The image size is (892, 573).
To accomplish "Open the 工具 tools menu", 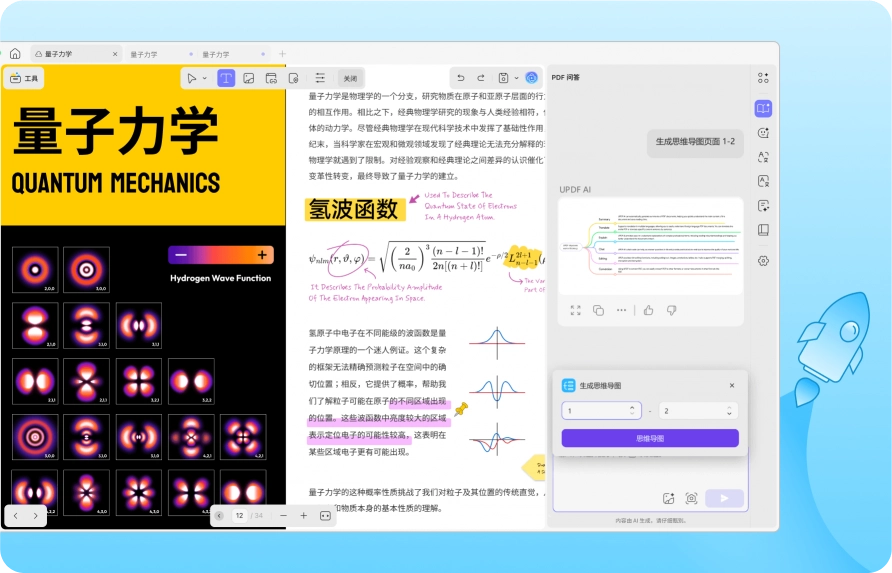I will [24, 78].
